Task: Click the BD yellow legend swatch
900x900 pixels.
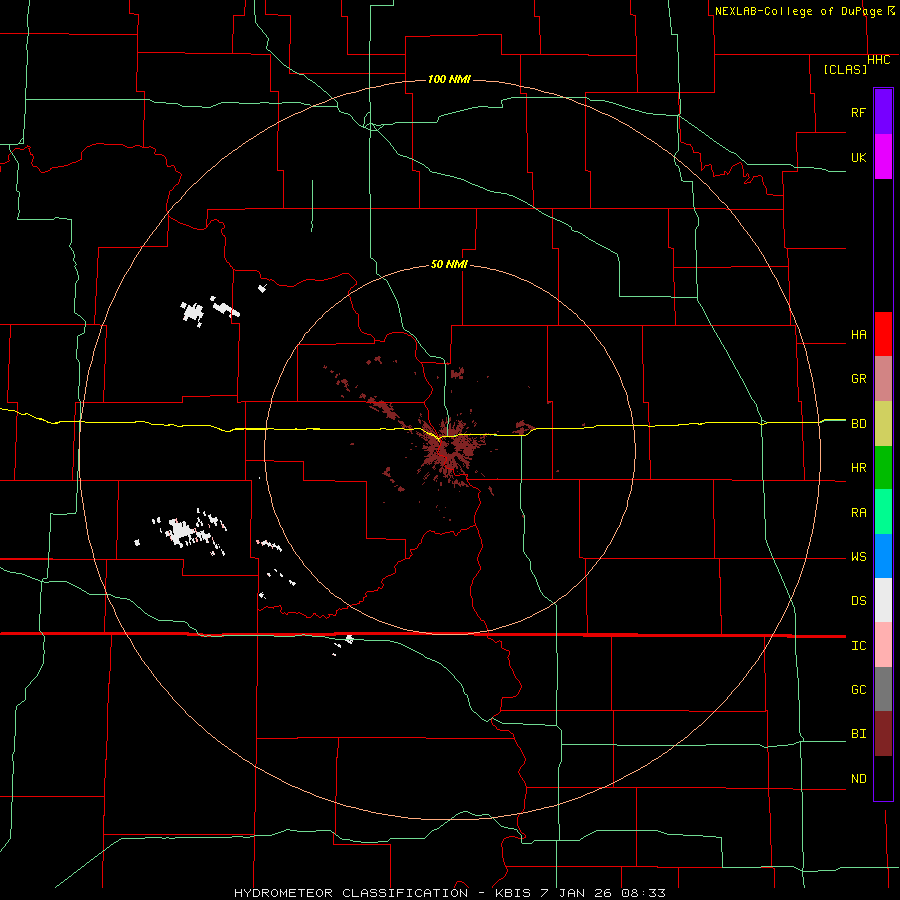Action: click(x=883, y=424)
